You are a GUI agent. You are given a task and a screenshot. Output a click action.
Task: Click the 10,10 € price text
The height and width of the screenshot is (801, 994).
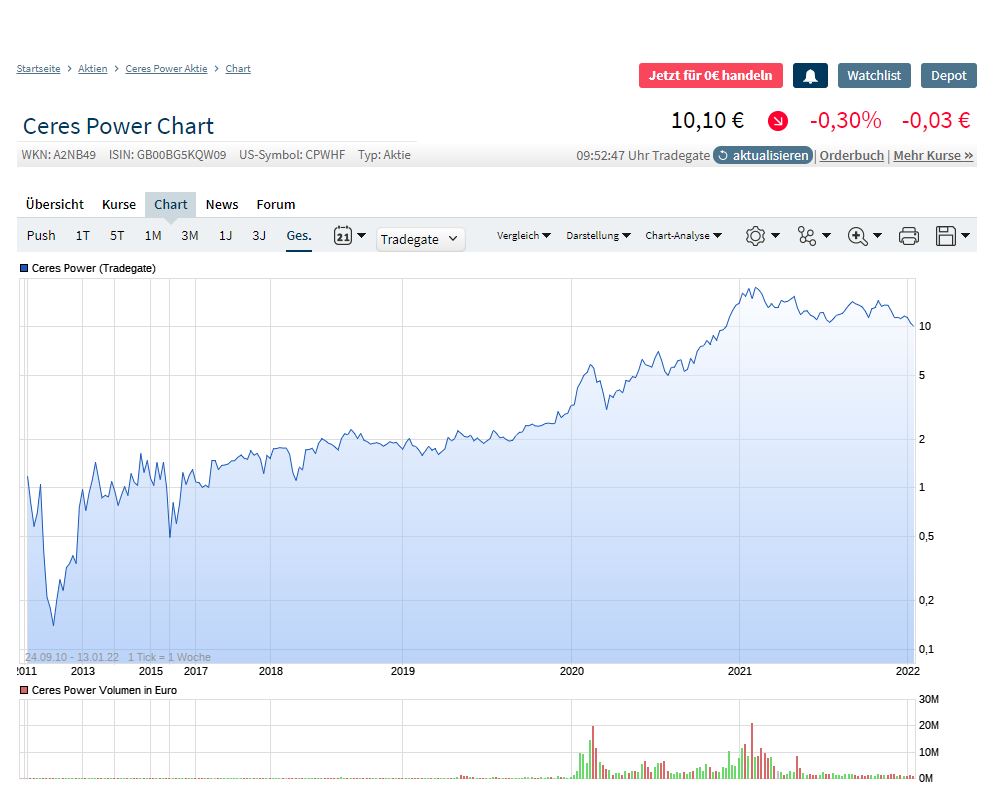tap(707, 120)
